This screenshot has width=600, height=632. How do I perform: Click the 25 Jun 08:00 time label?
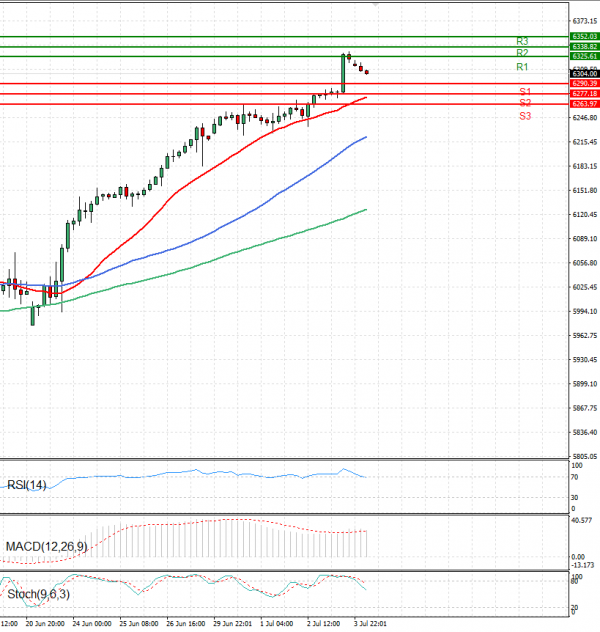[139, 624]
